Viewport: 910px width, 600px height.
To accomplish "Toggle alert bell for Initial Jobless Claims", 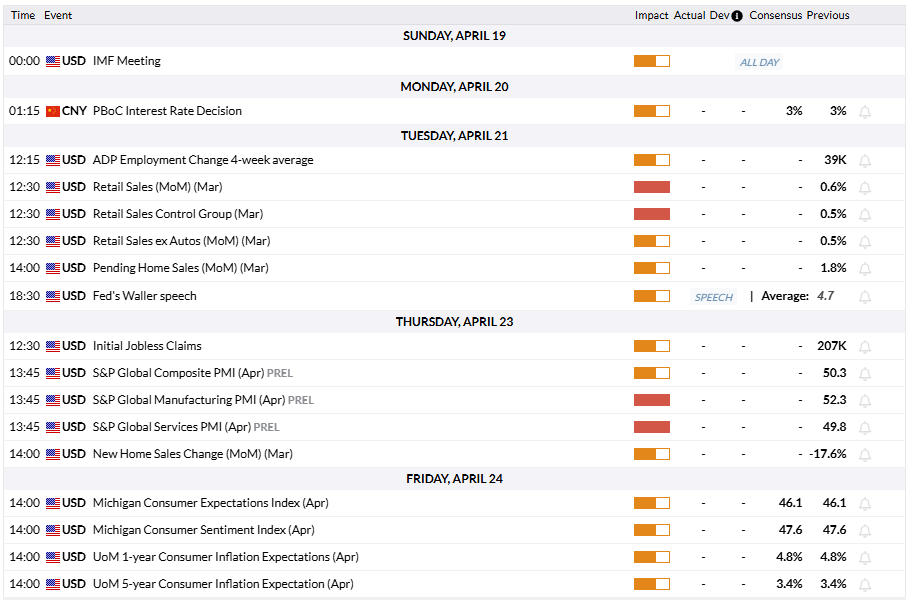I will pyautogui.click(x=865, y=346).
